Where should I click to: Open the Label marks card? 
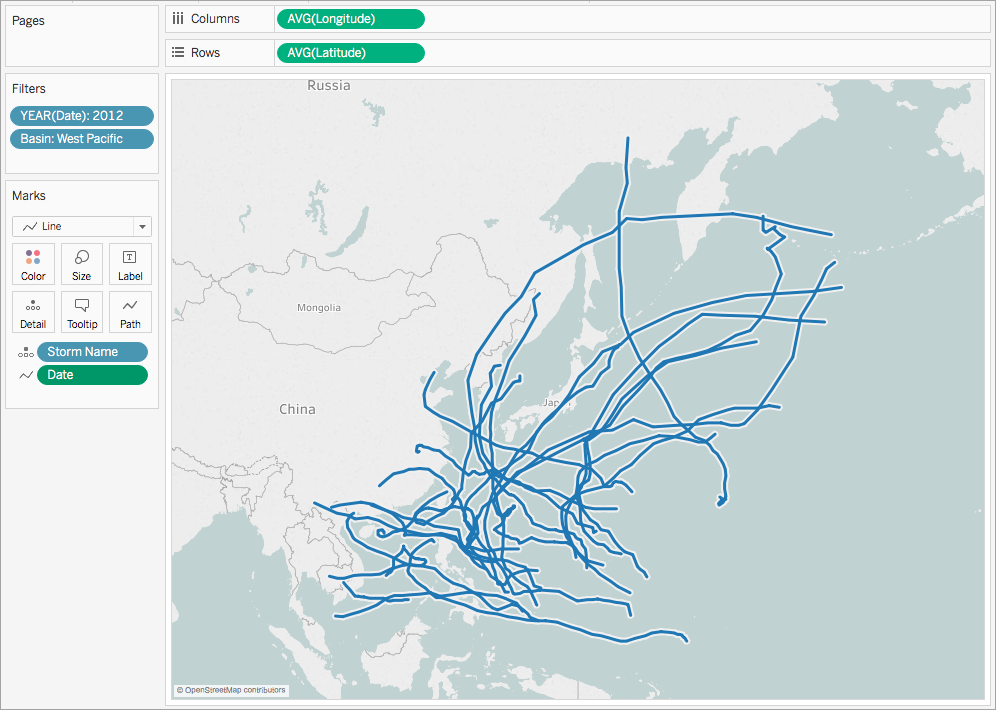coord(130,264)
